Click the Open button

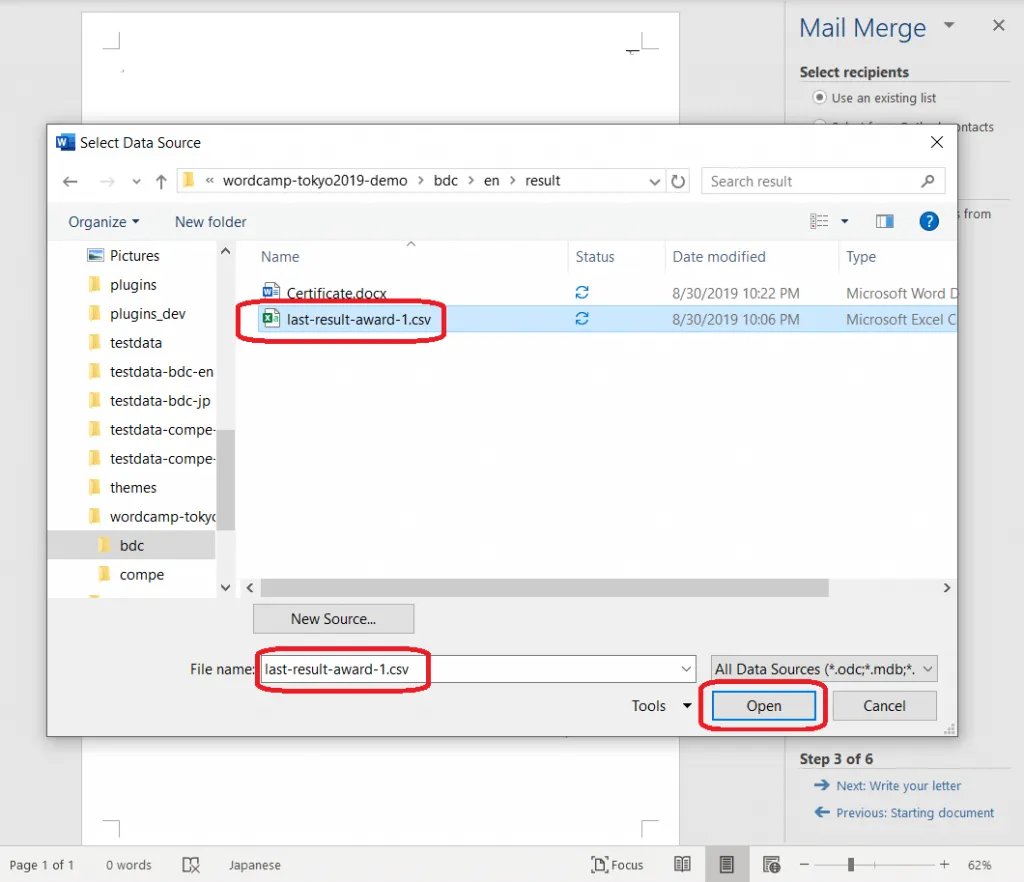pyautogui.click(x=764, y=706)
